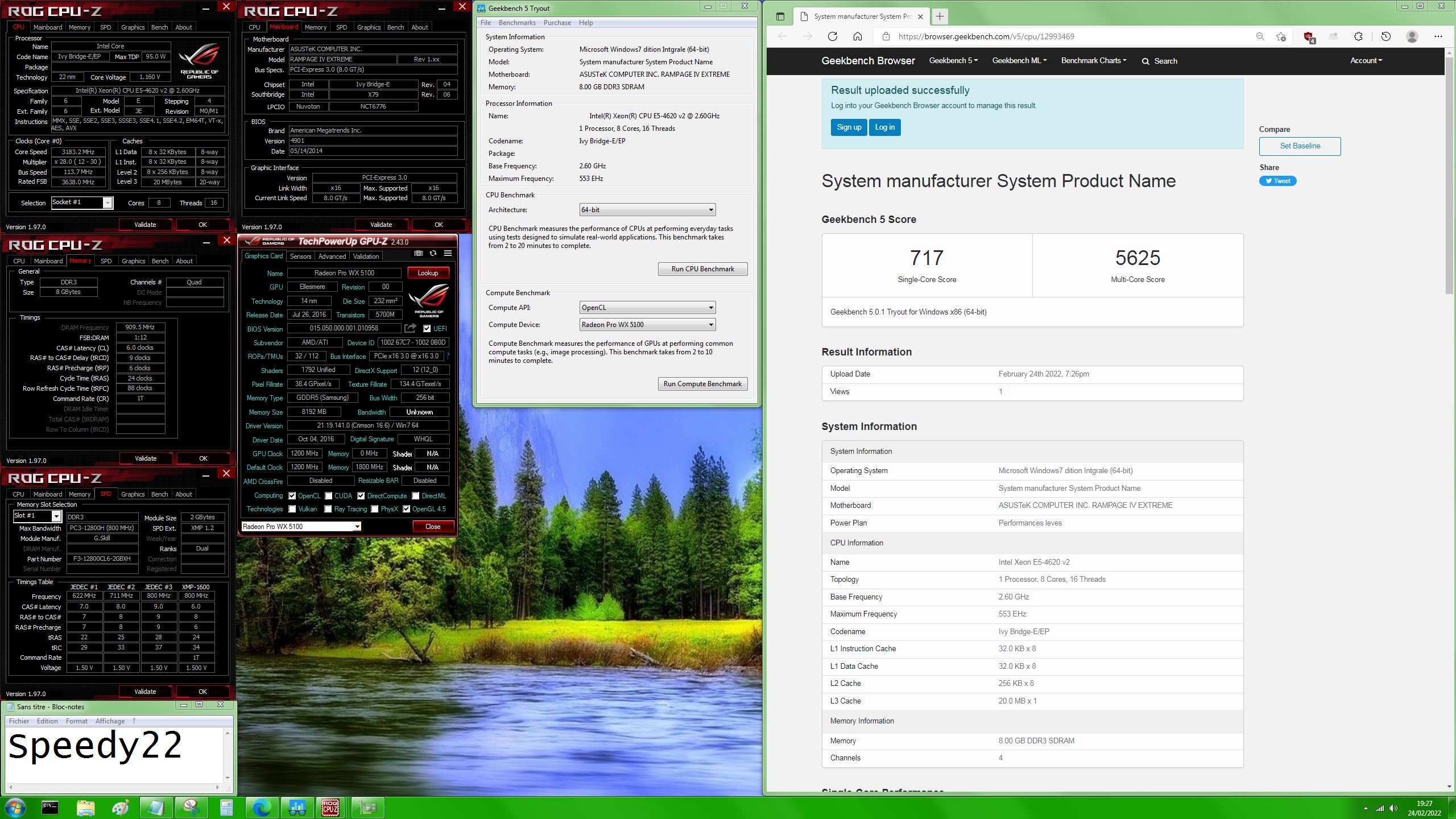This screenshot has width=1456, height=819.
Task: Click the Run Compute Benchmark button
Action: 702,384
